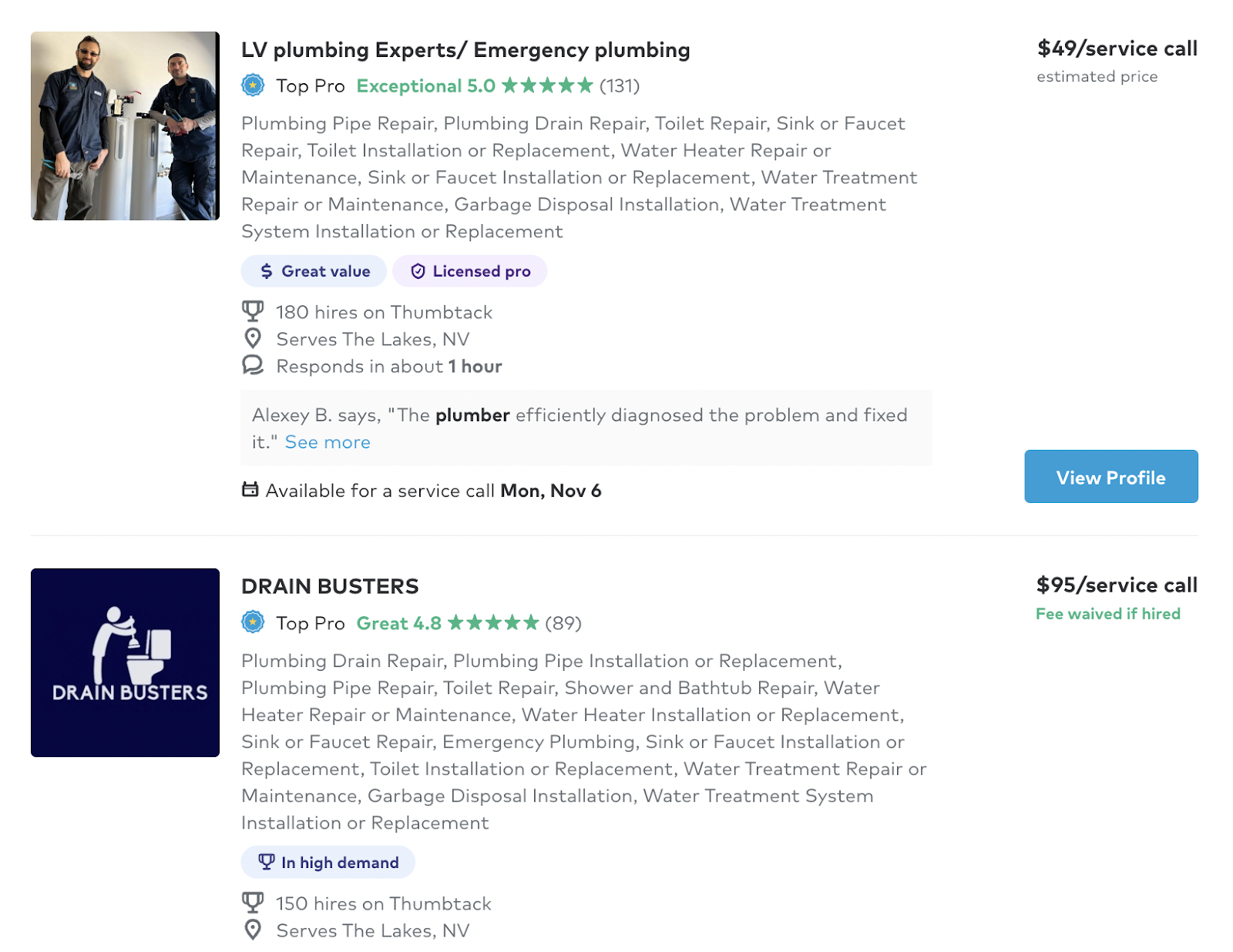1233x952 pixels.
Task: Expand the Exceptional 5.0 rating details
Action: 427,85
